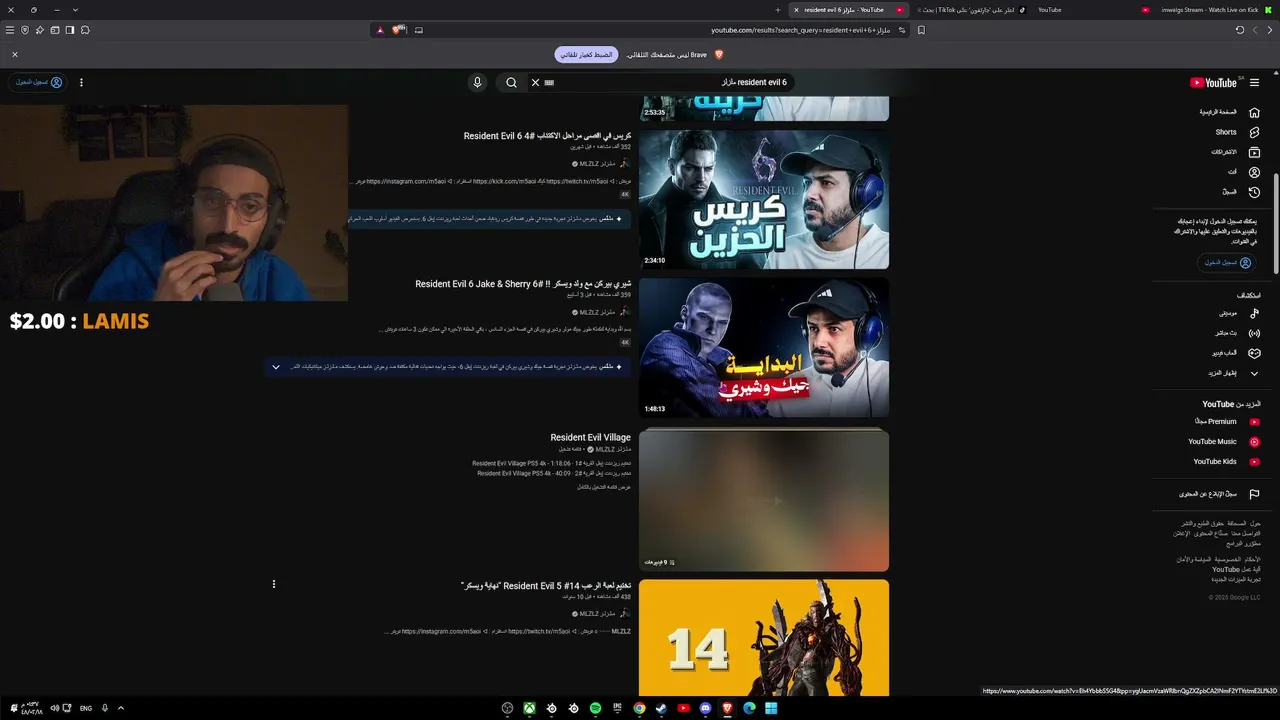Image resolution: width=1280 pixels, height=720 pixels.
Task: Reload the page
Action: point(1240,30)
